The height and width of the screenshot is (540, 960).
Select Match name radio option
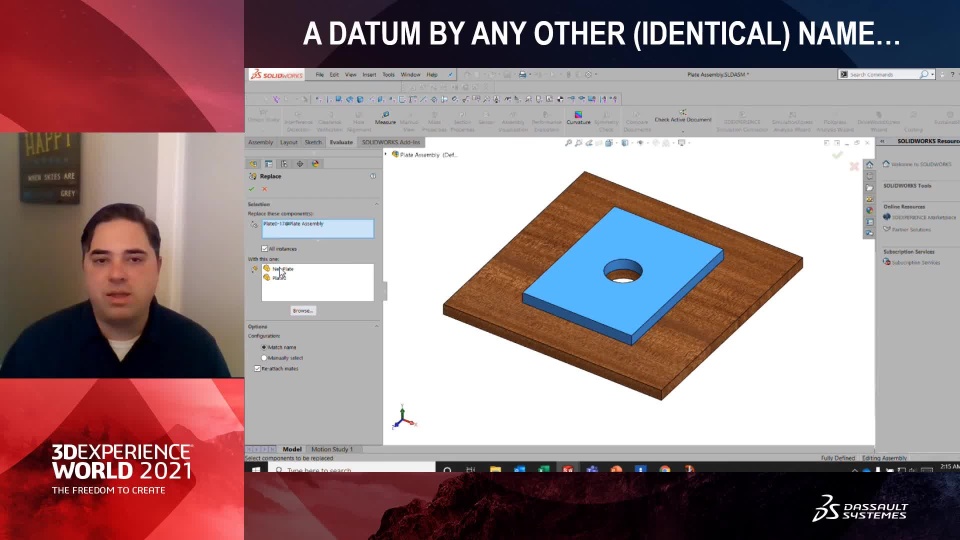click(x=264, y=347)
